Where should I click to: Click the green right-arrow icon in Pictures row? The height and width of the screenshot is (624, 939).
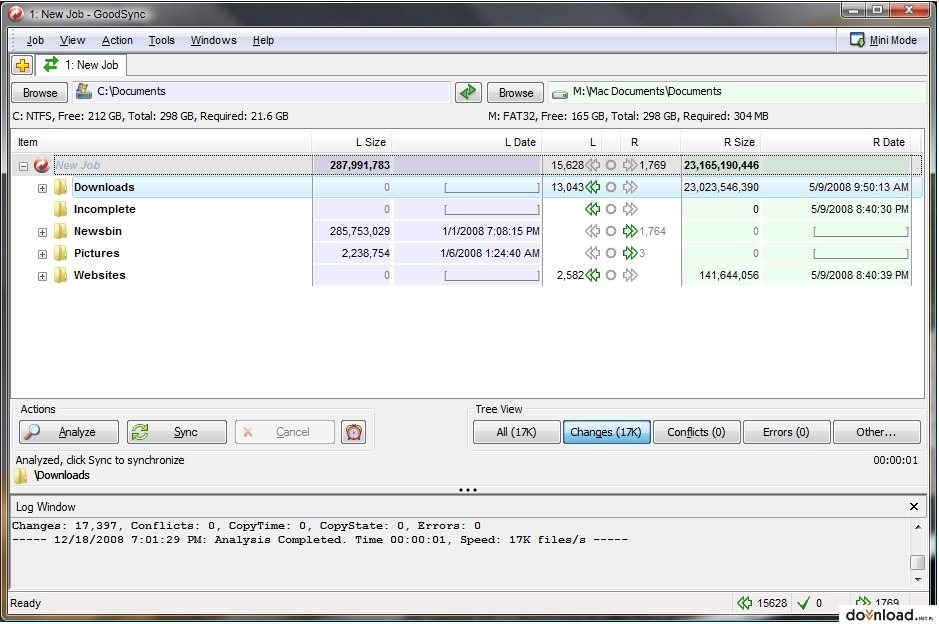click(x=630, y=253)
